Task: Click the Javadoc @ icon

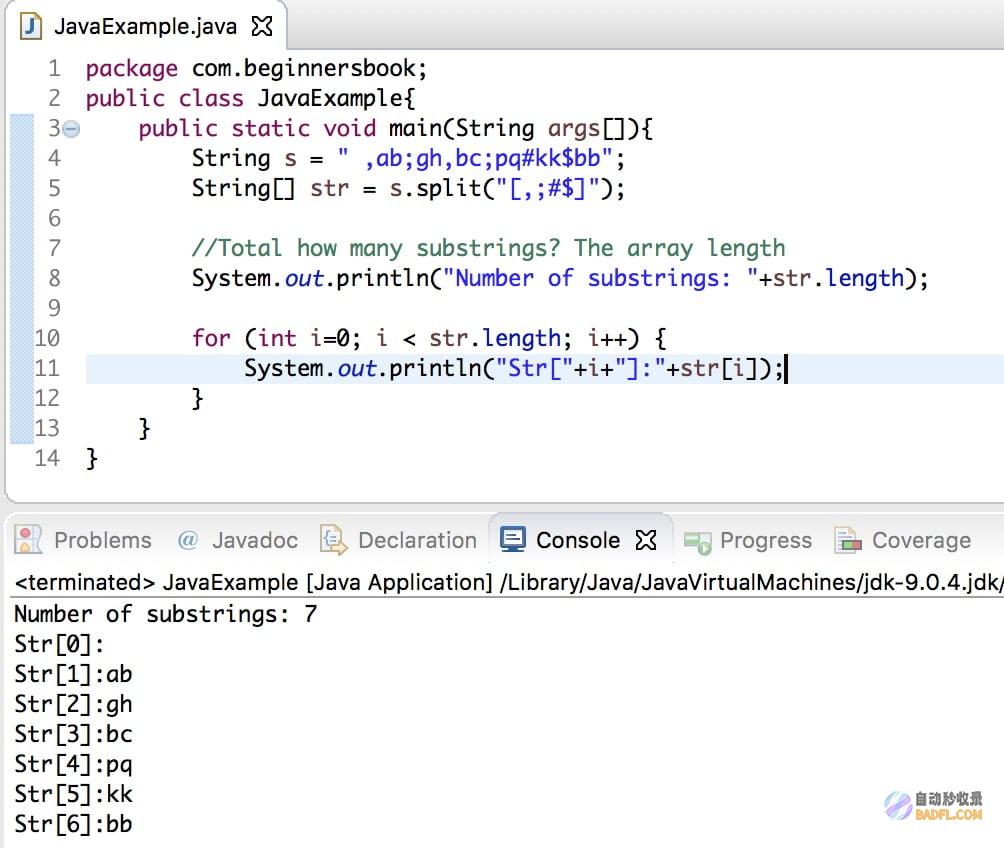Action: pyautogui.click(x=188, y=540)
